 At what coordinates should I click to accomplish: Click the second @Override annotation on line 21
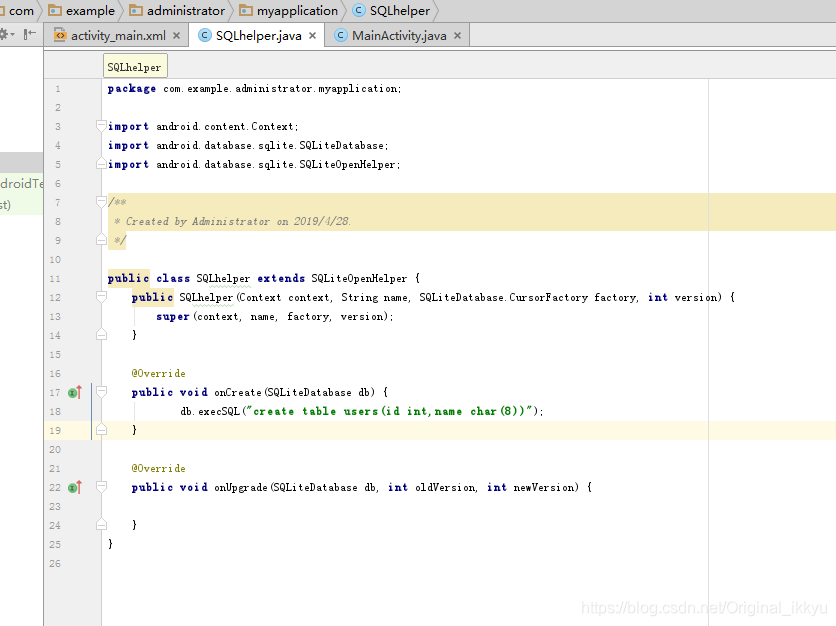[158, 468]
